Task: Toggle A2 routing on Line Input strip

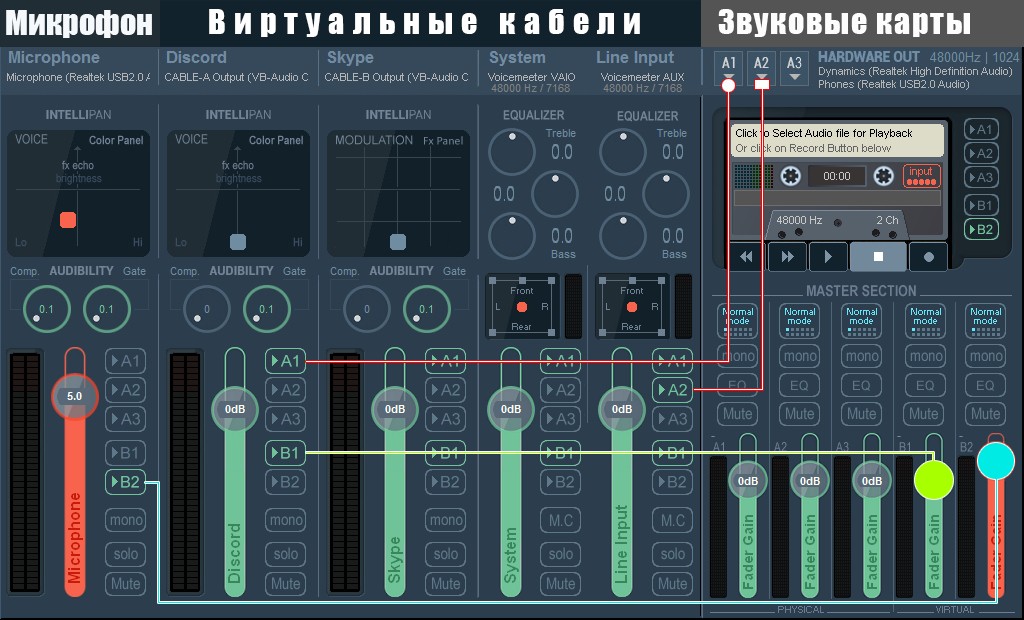Action: [673, 390]
